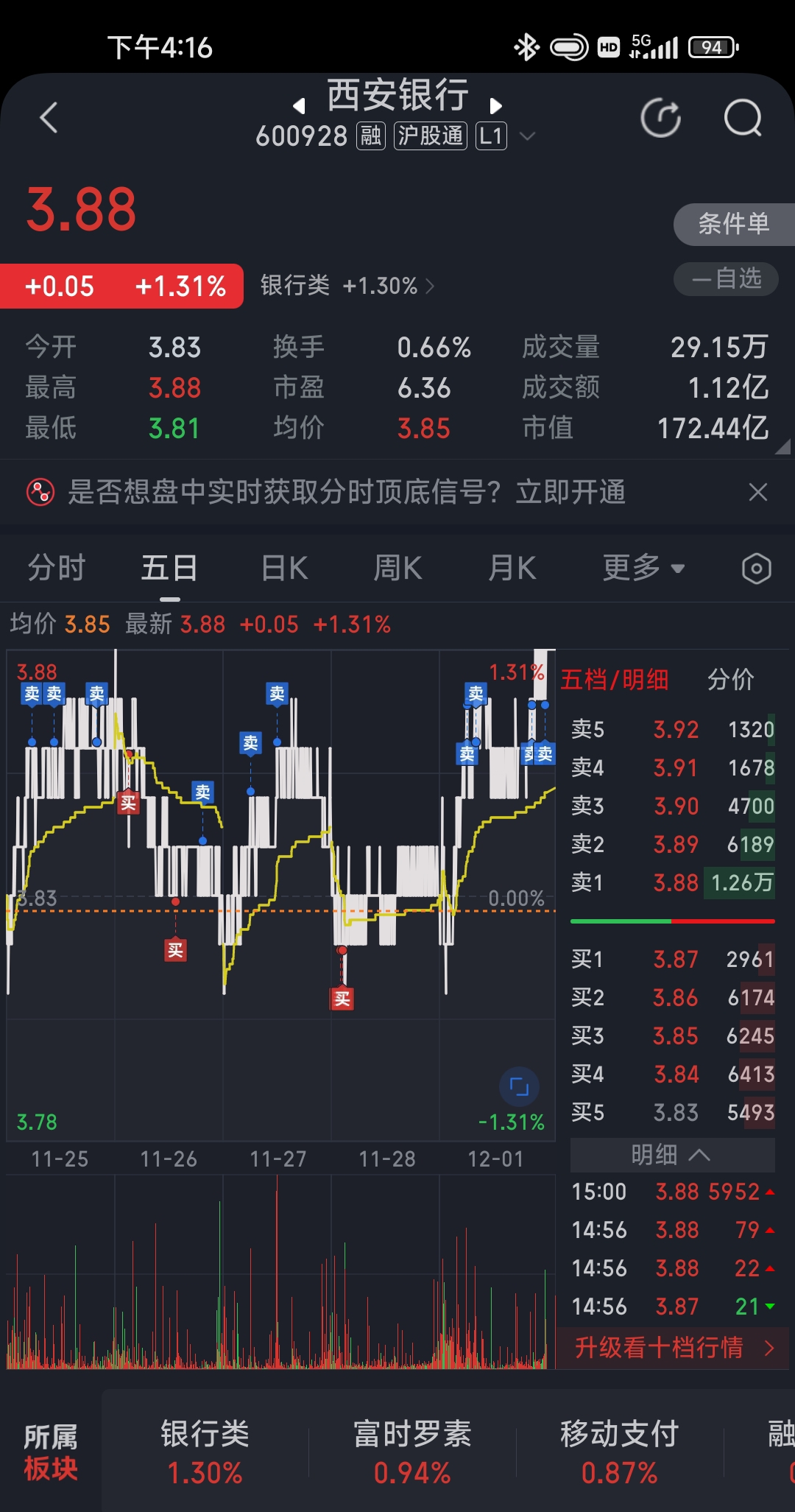This screenshot has width=795, height=1512.
Task: Collapse the 明细 detail list
Action: tap(672, 1155)
